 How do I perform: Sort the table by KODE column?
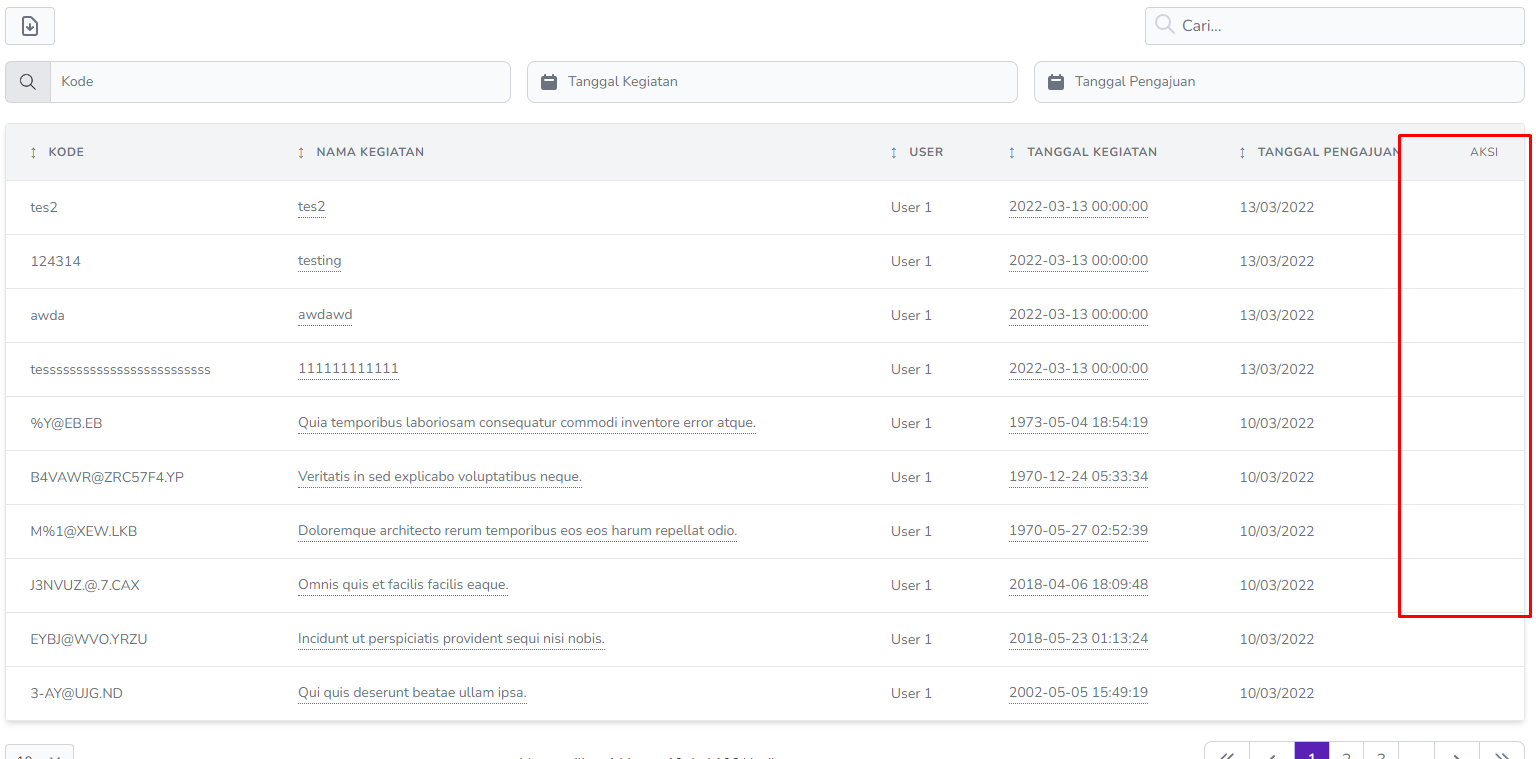(35, 152)
